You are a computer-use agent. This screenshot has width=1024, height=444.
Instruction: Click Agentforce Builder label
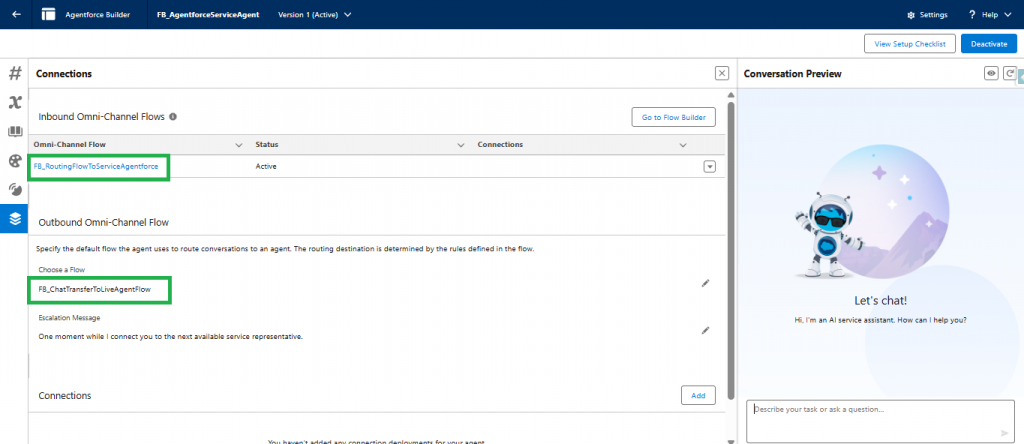[x=97, y=14]
